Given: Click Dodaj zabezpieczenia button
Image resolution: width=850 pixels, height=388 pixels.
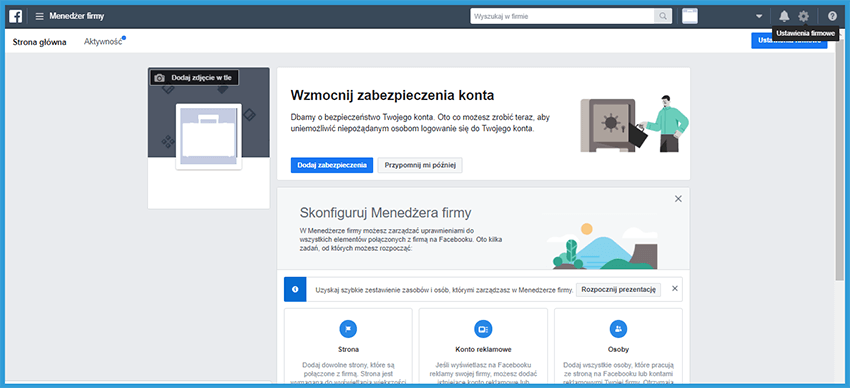Looking at the screenshot, I should tap(332, 165).
